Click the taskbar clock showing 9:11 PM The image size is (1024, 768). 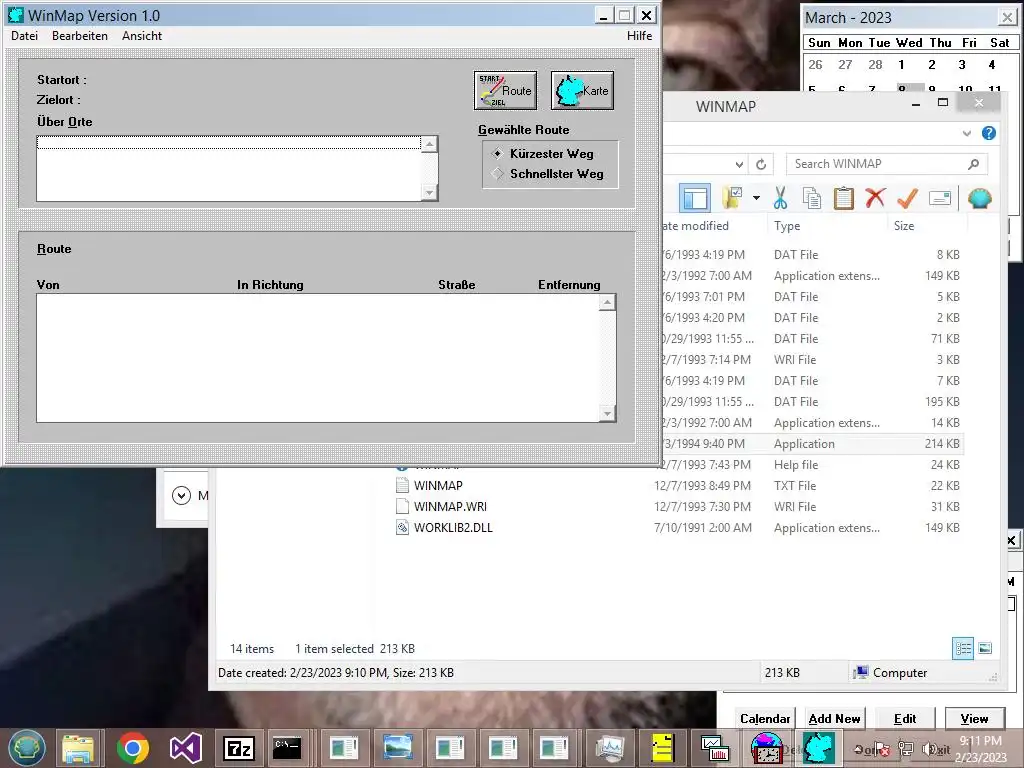tap(980, 748)
